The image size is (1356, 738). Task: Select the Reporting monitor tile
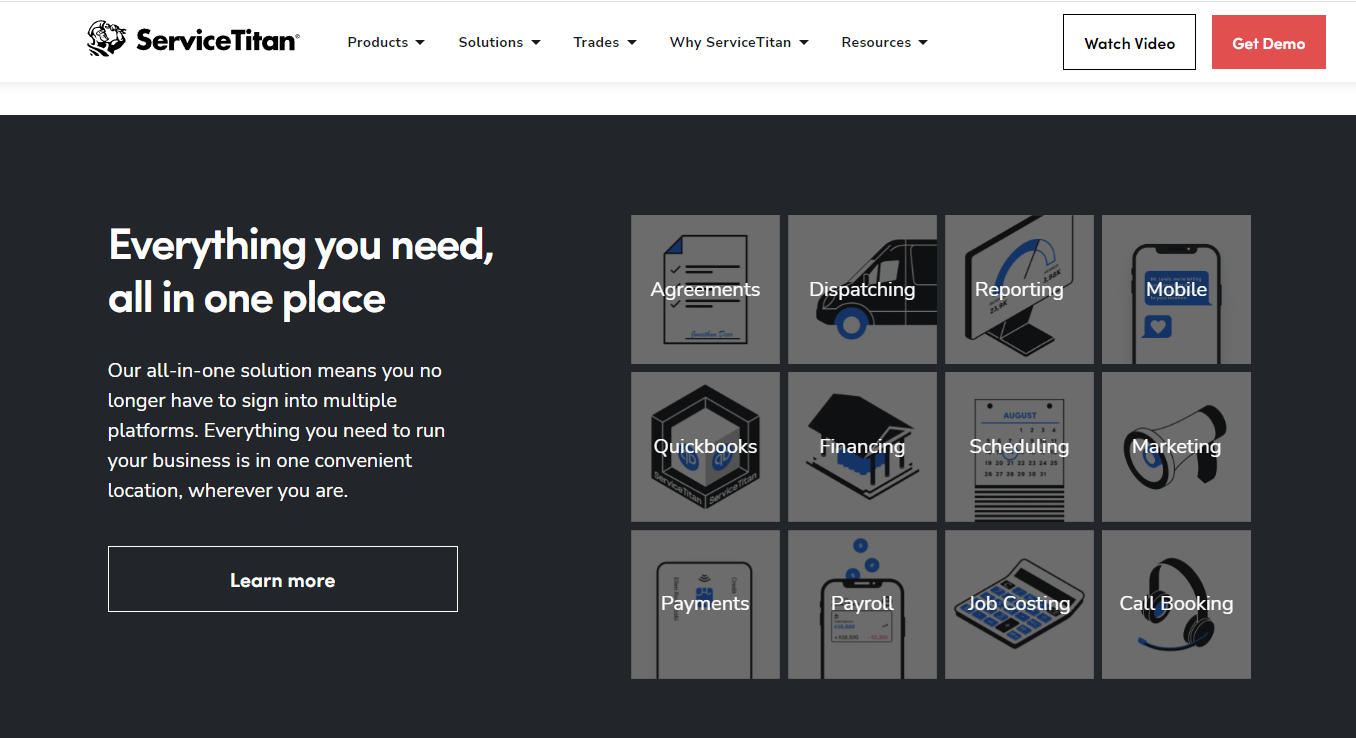click(x=1019, y=289)
